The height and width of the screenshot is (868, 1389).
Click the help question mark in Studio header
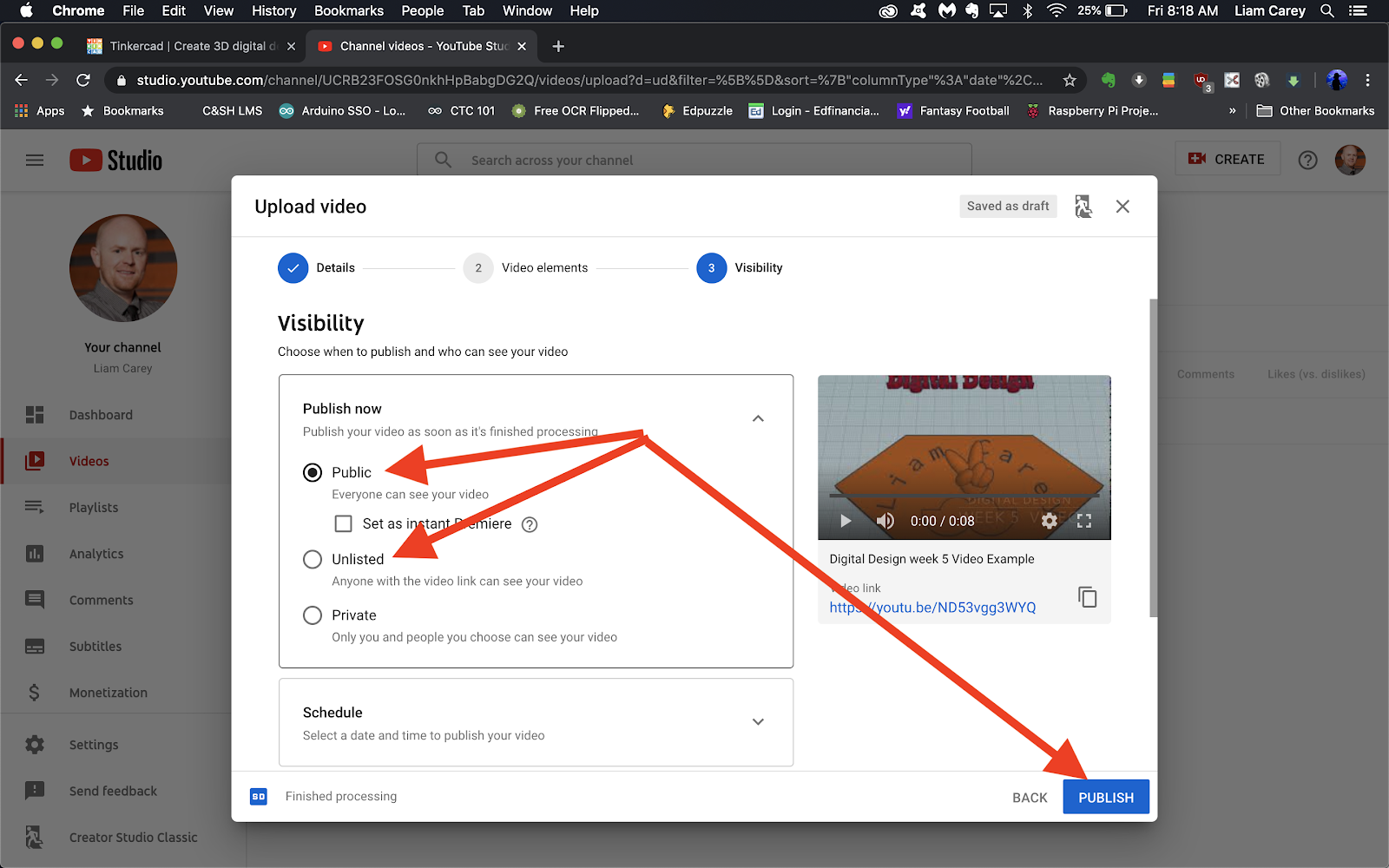[1307, 160]
